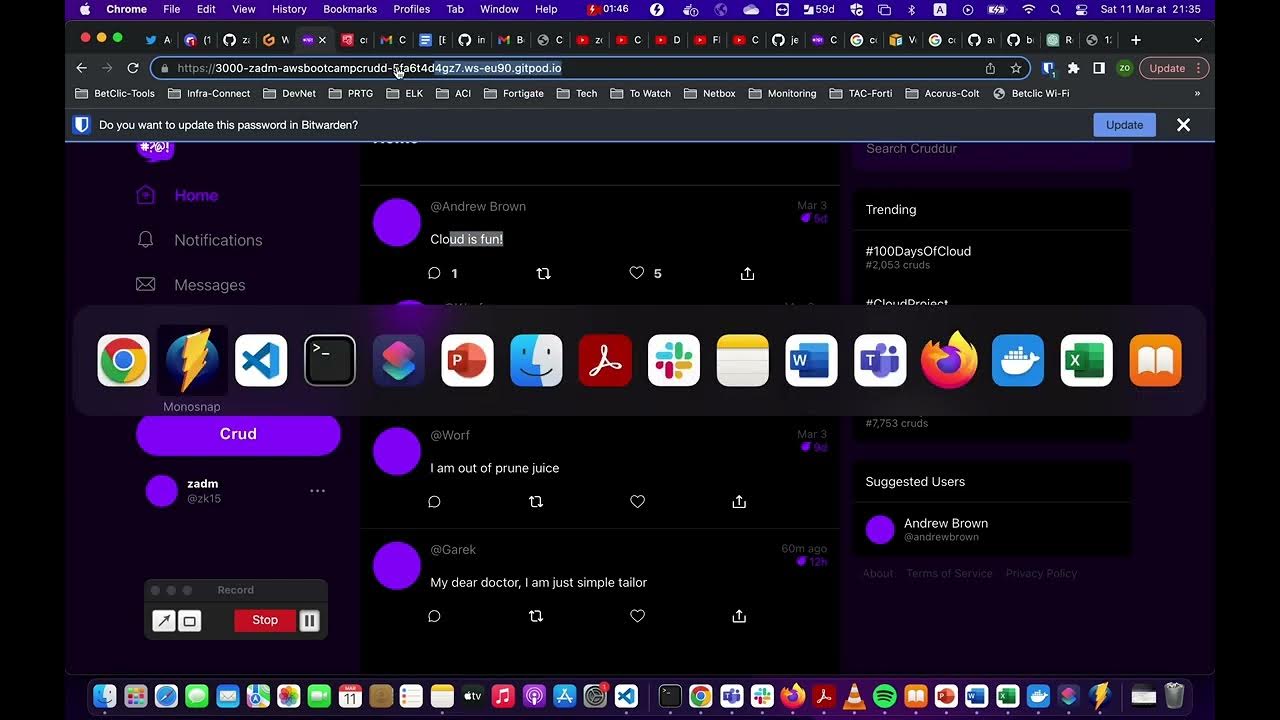Image resolution: width=1280 pixels, height=720 pixels.
Task: Select Chrome in the app switcher
Action: pyautogui.click(x=123, y=360)
